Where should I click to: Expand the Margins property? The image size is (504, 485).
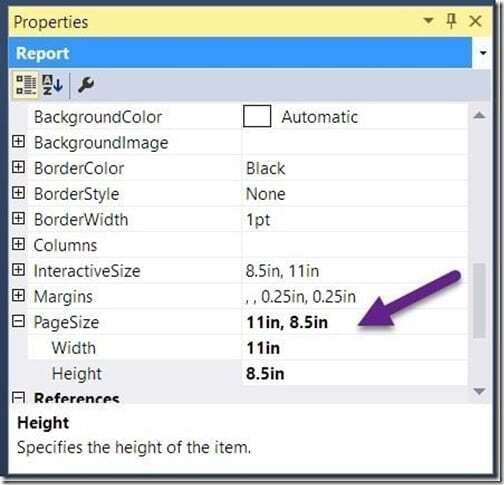18,296
